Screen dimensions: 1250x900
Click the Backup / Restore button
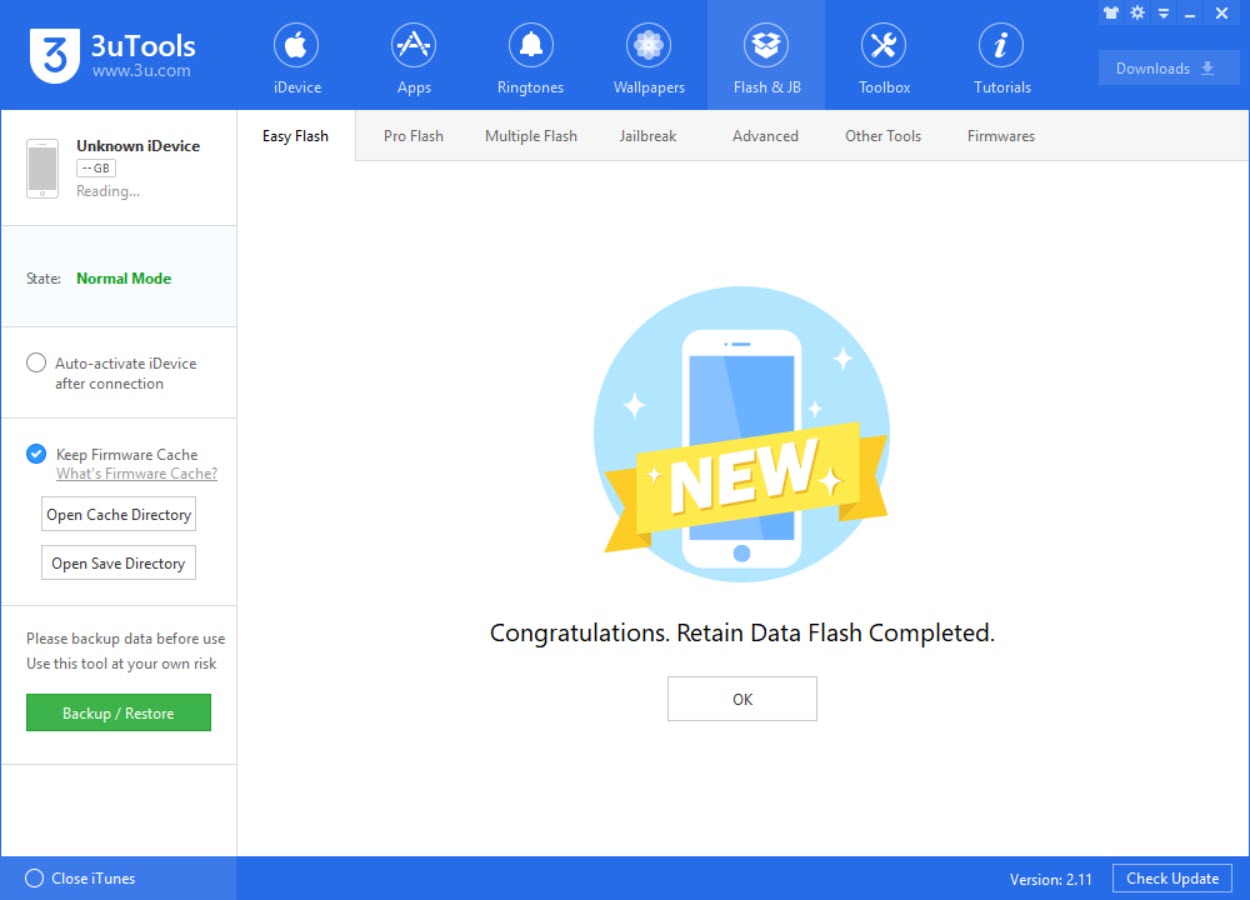point(118,713)
